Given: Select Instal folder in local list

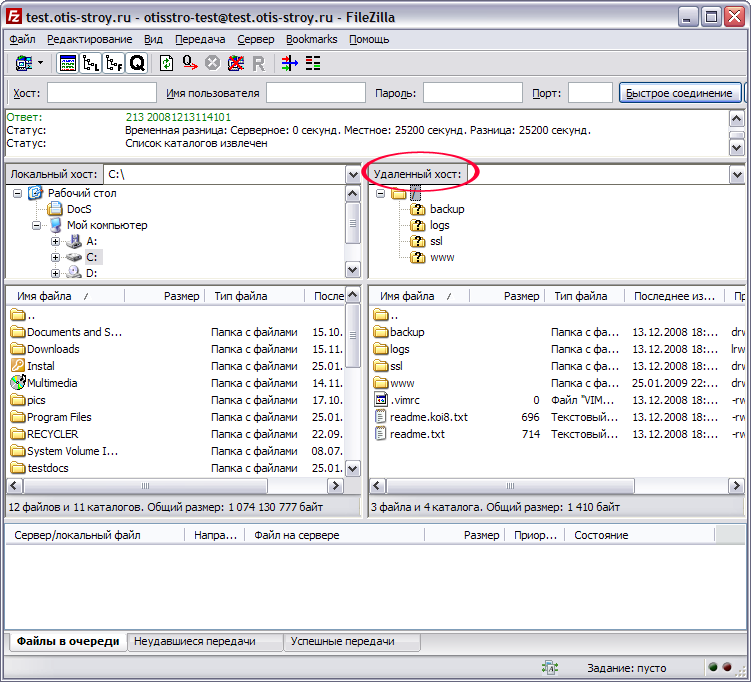Looking at the screenshot, I should (41, 366).
